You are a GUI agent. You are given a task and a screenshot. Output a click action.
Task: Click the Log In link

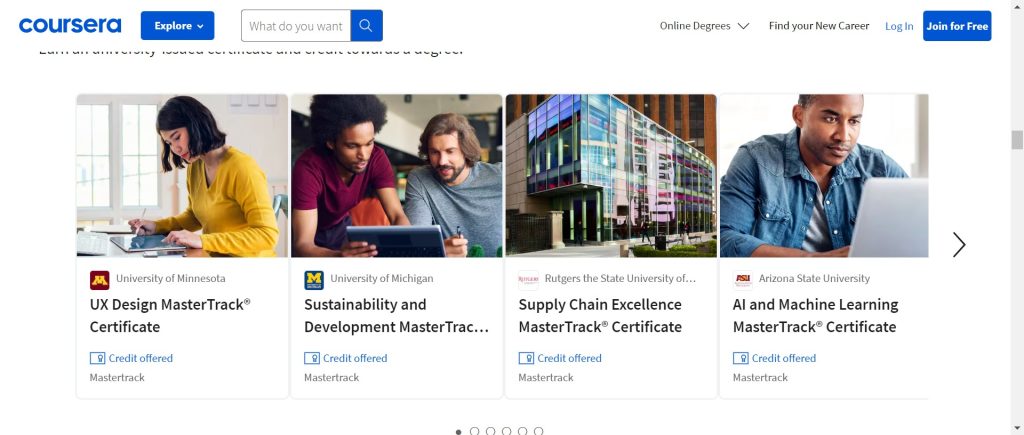coord(899,26)
